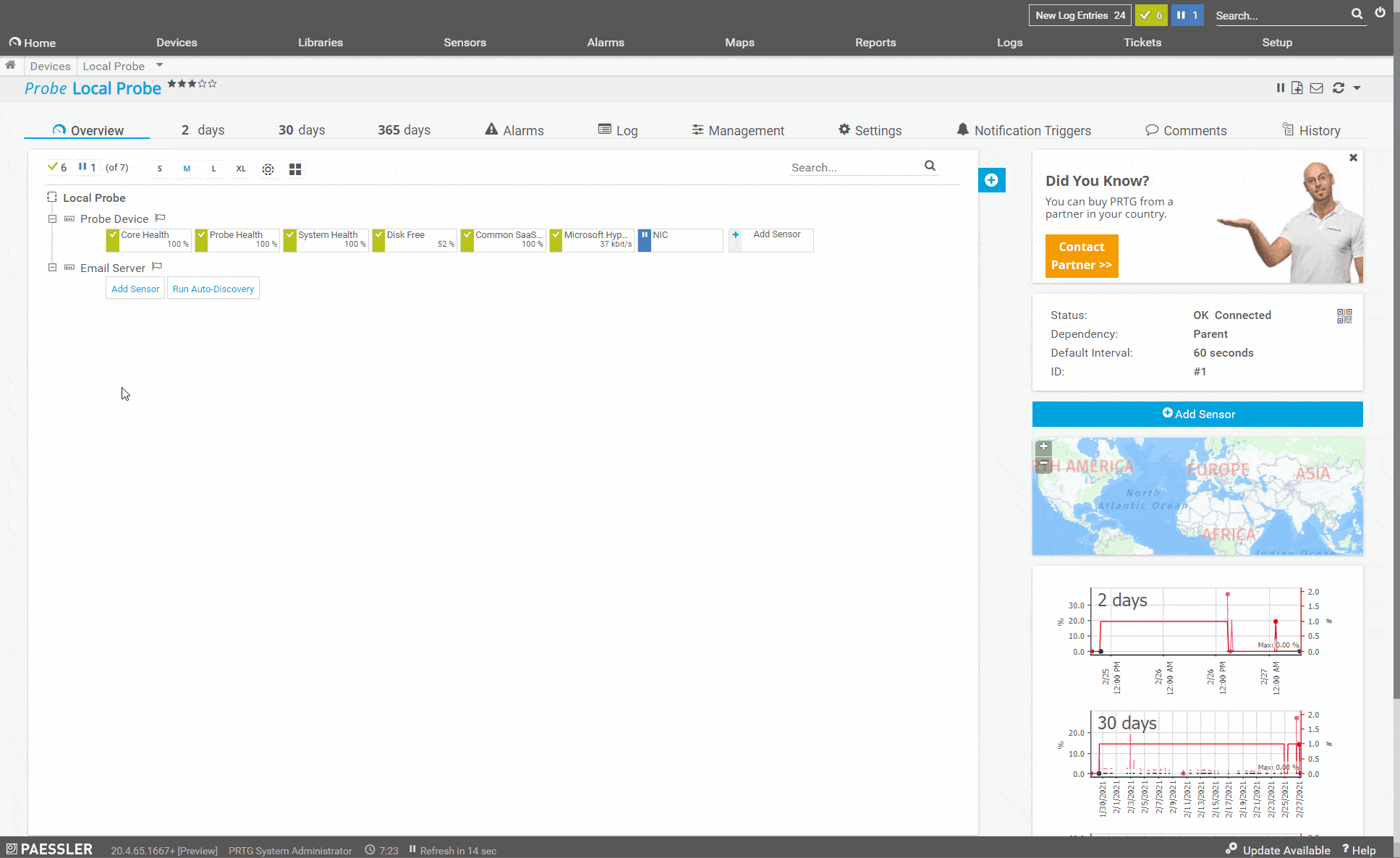Image resolution: width=1400 pixels, height=858 pixels.
Task: Click the blue plus button beside the device tree
Action: click(x=991, y=180)
